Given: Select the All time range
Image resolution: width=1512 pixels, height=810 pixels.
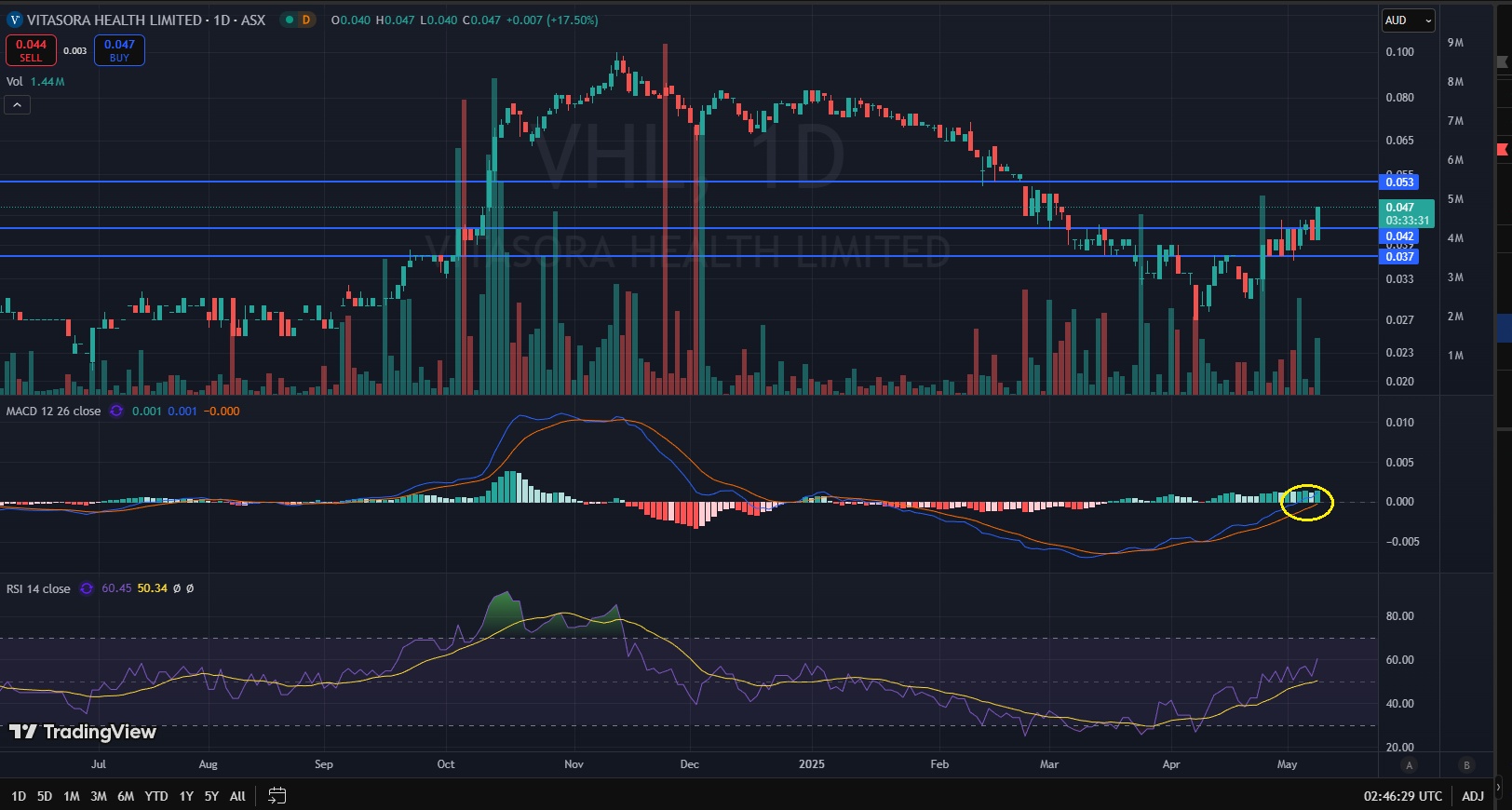Looking at the screenshot, I should pyautogui.click(x=237, y=796).
